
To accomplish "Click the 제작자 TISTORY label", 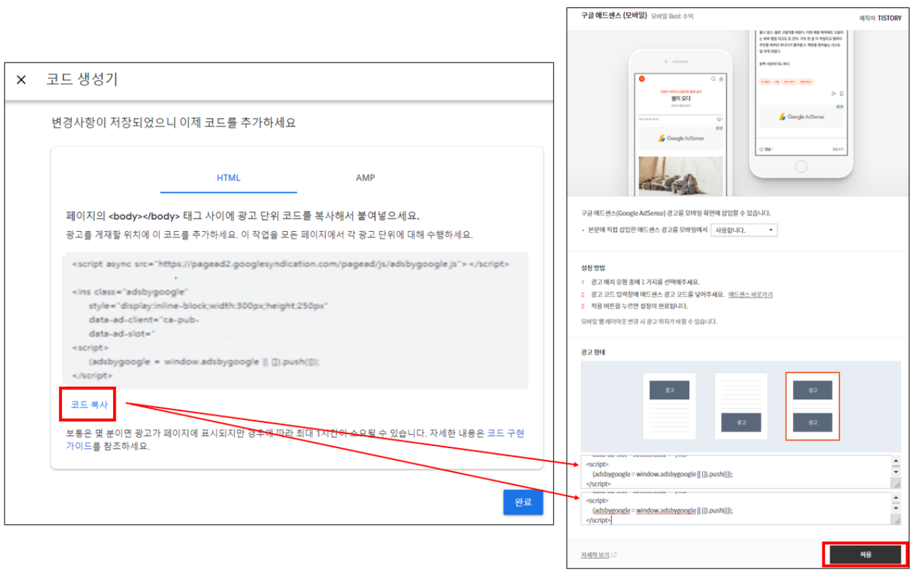I will (x=880, y=18).
